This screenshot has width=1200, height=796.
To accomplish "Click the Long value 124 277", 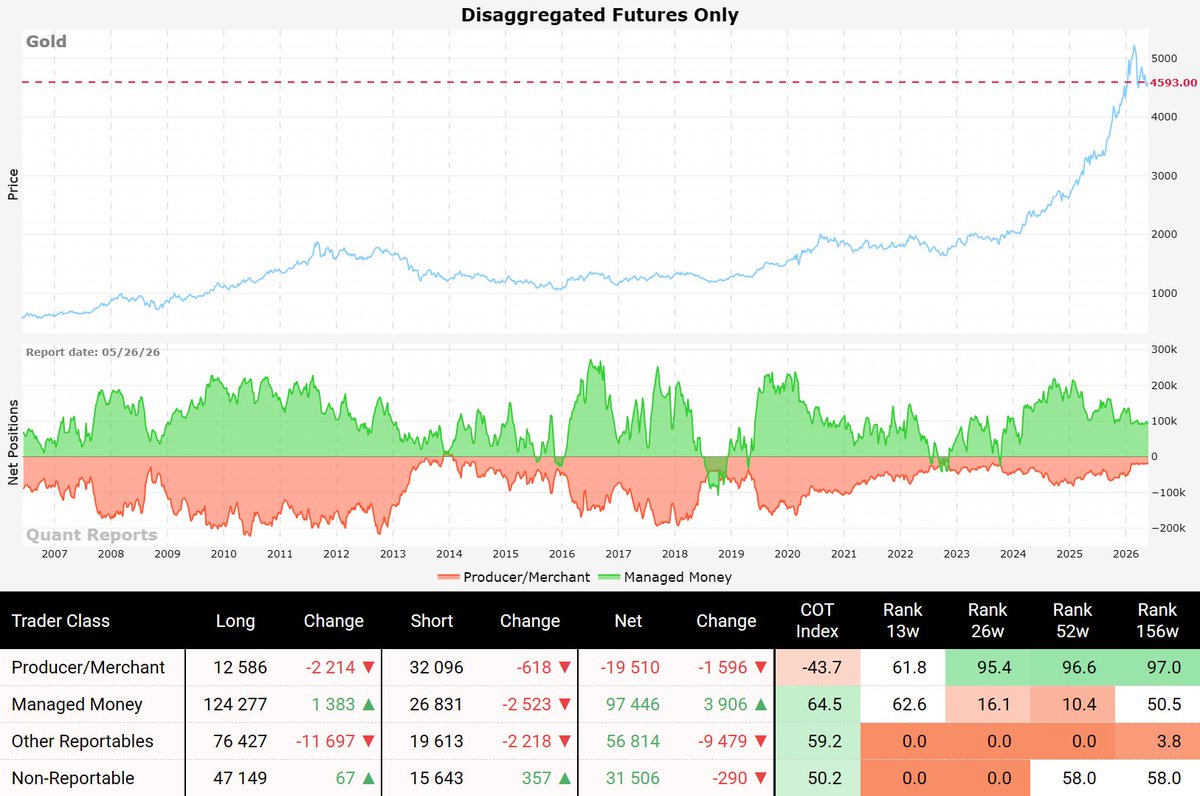I will coord(235,705).
